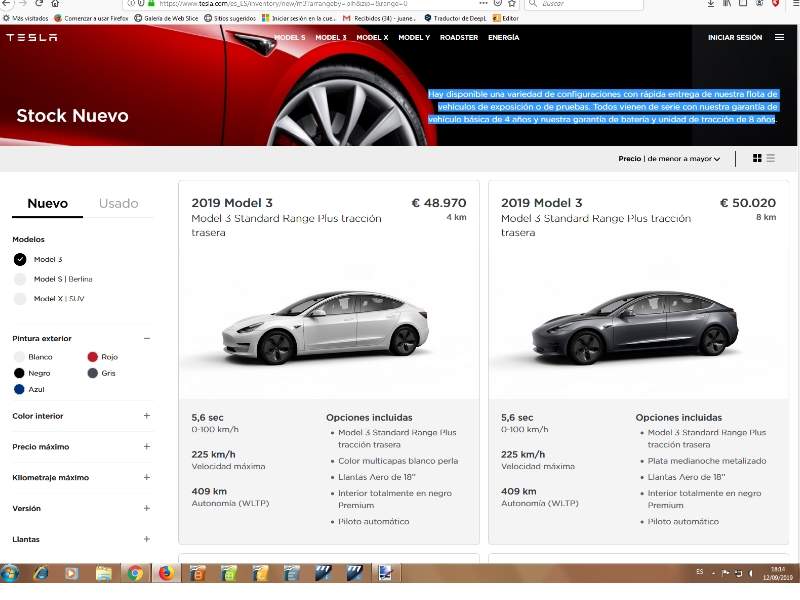Viewport: 800px width, 600px height.
Task: Expand the Versión filter
Action: click(x=146, y=508)
